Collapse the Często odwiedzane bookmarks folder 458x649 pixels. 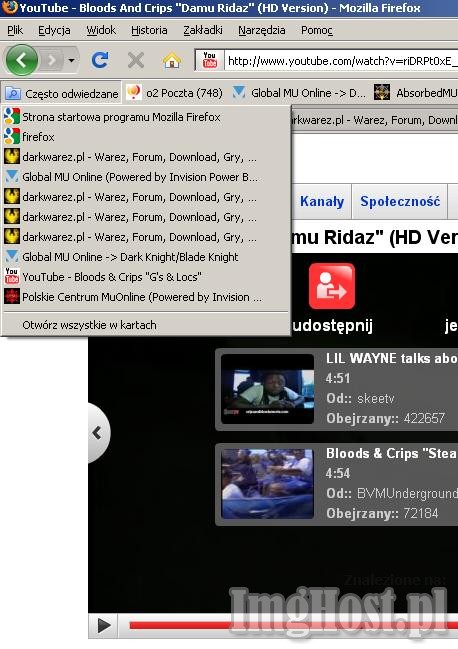tap(61, 94)
